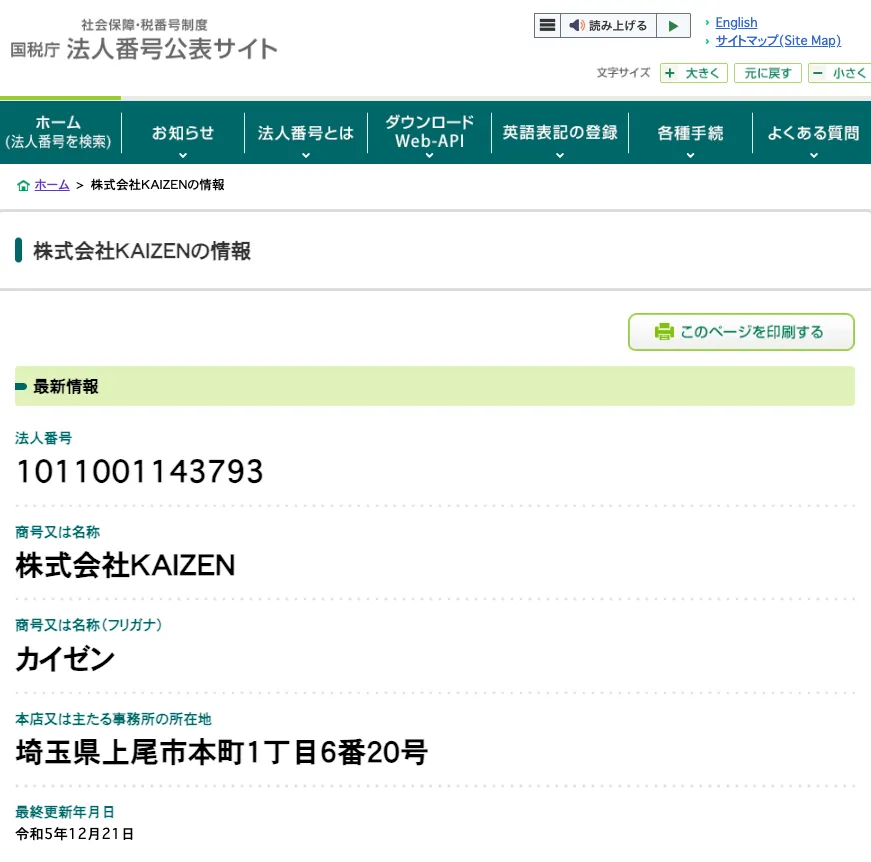This screenshot has width=871, height=862.
Task: Go to ホーム (法人番号を検索) menu
Action: click(59, 132)
